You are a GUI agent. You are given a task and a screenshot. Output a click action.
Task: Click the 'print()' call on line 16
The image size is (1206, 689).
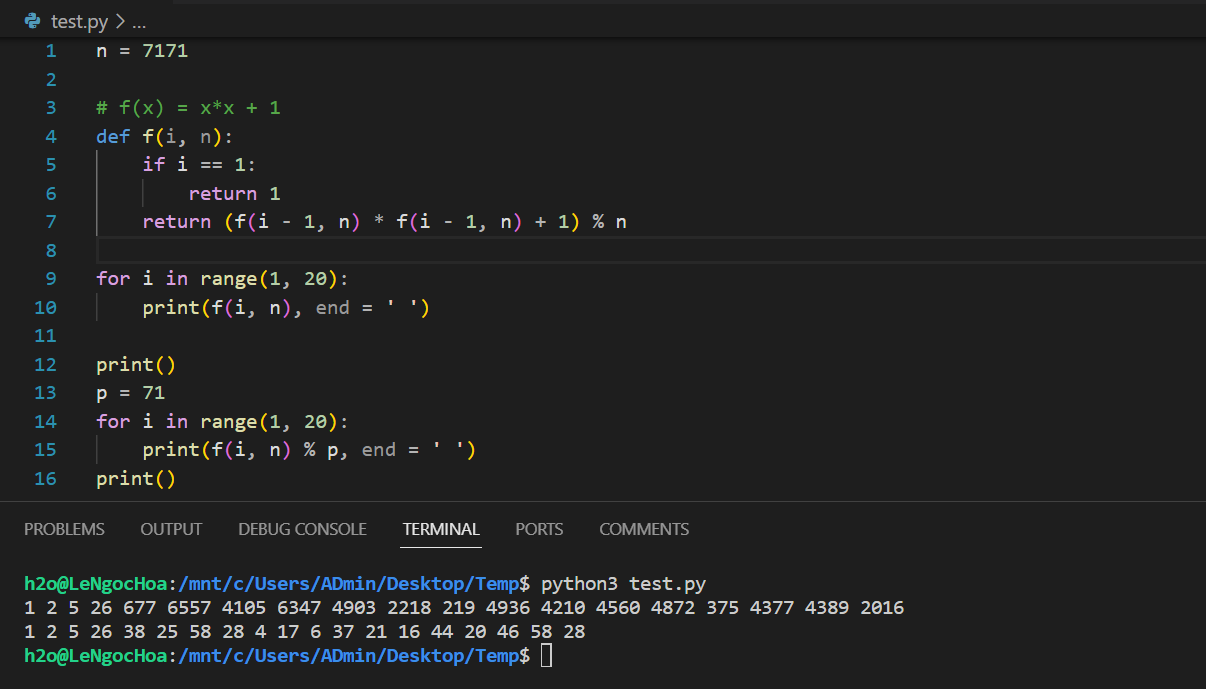pyautogui.click(x=136, y=479)
